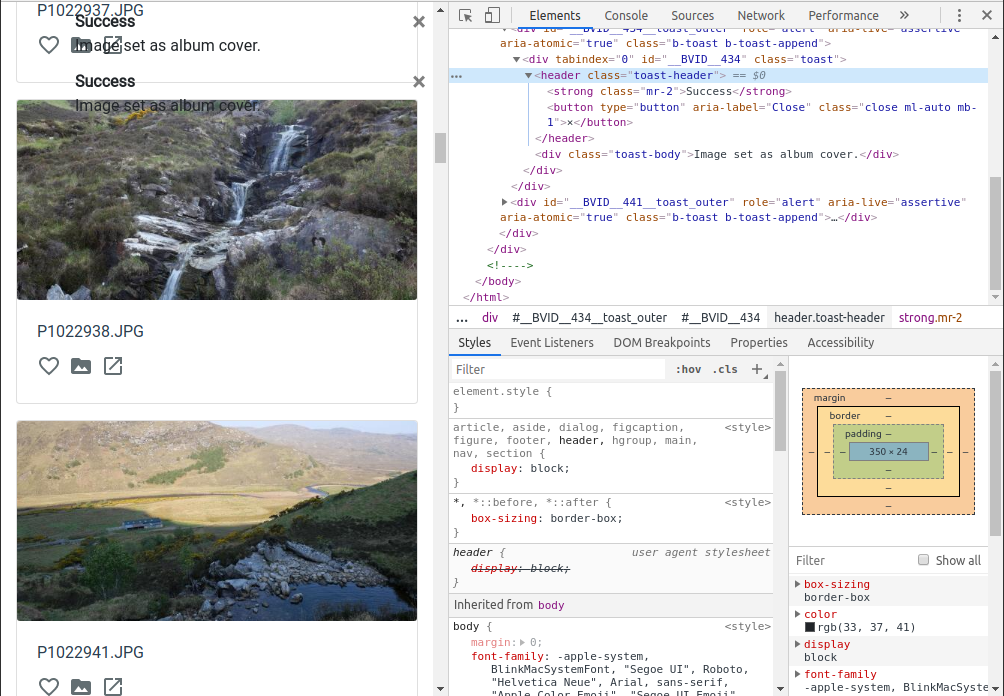Open the Performance tab
Viewport: 1004px width, 696px height.
[x=843, y=15]
